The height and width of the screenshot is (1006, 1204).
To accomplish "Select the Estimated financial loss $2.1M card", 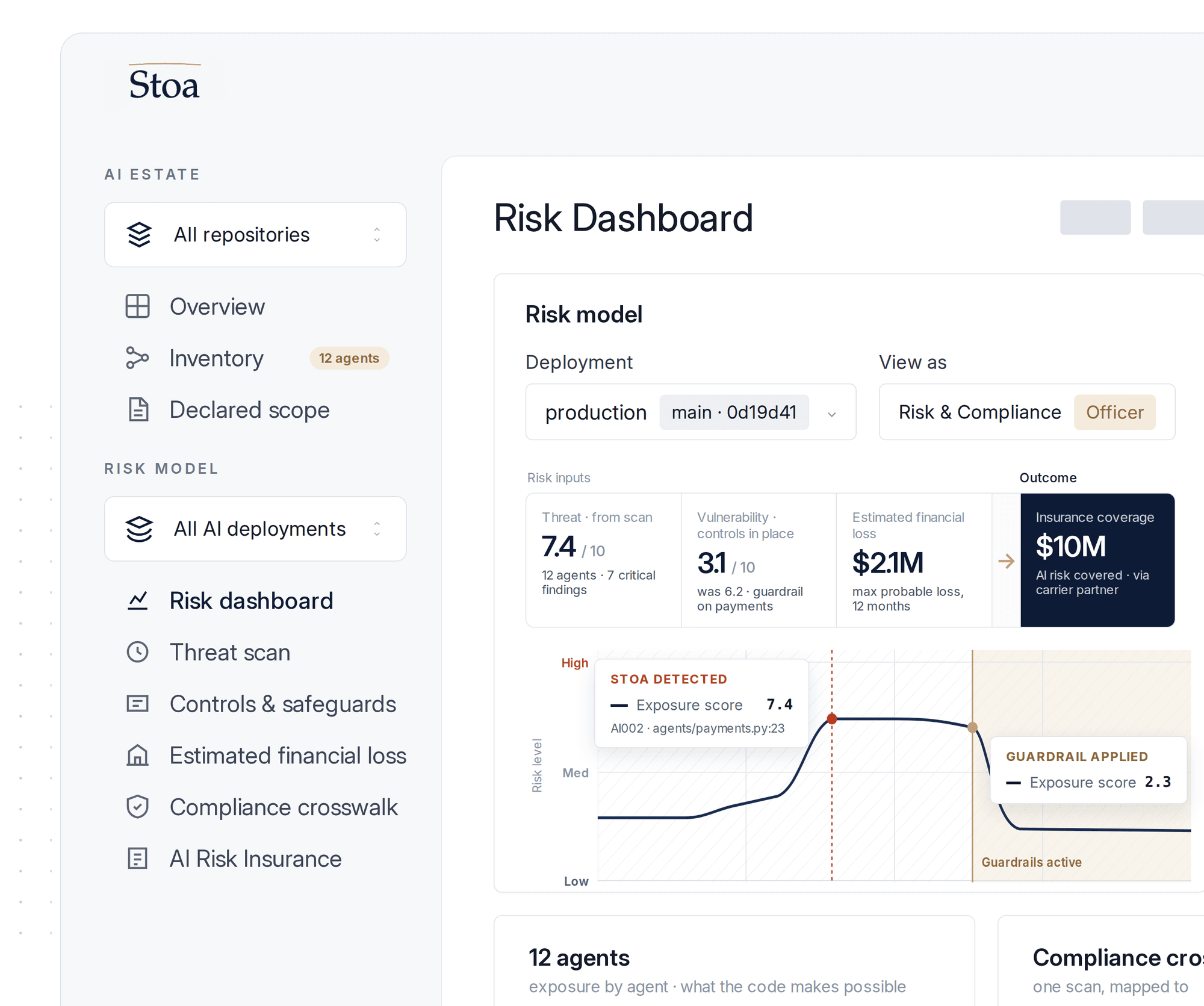I will [x=914, y=560].
